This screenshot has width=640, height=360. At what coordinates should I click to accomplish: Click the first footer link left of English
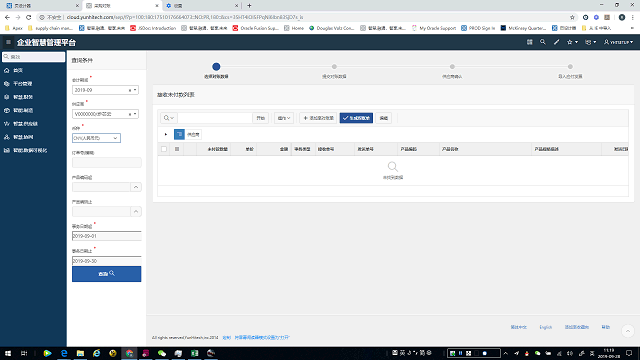point(519,327)
